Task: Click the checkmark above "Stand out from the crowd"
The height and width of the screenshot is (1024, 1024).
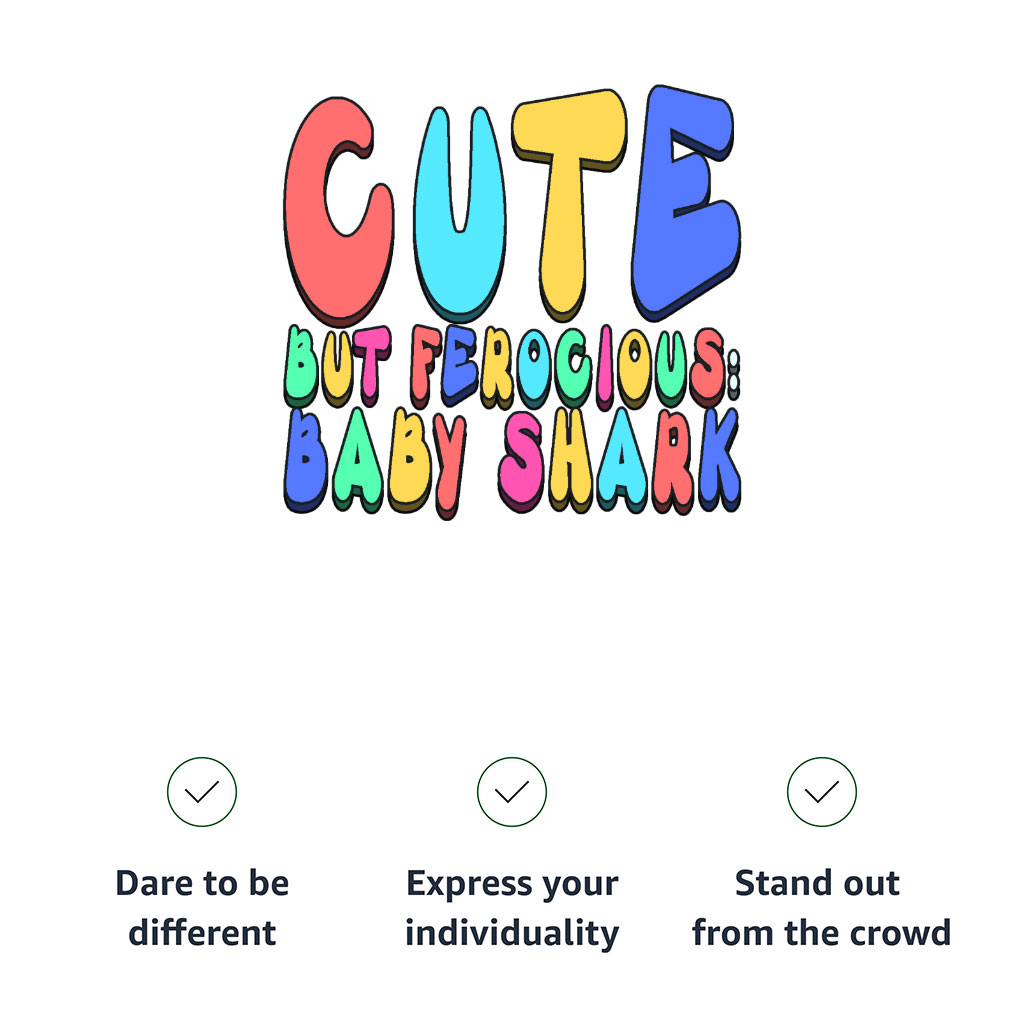Action: [x=822, y=792]
